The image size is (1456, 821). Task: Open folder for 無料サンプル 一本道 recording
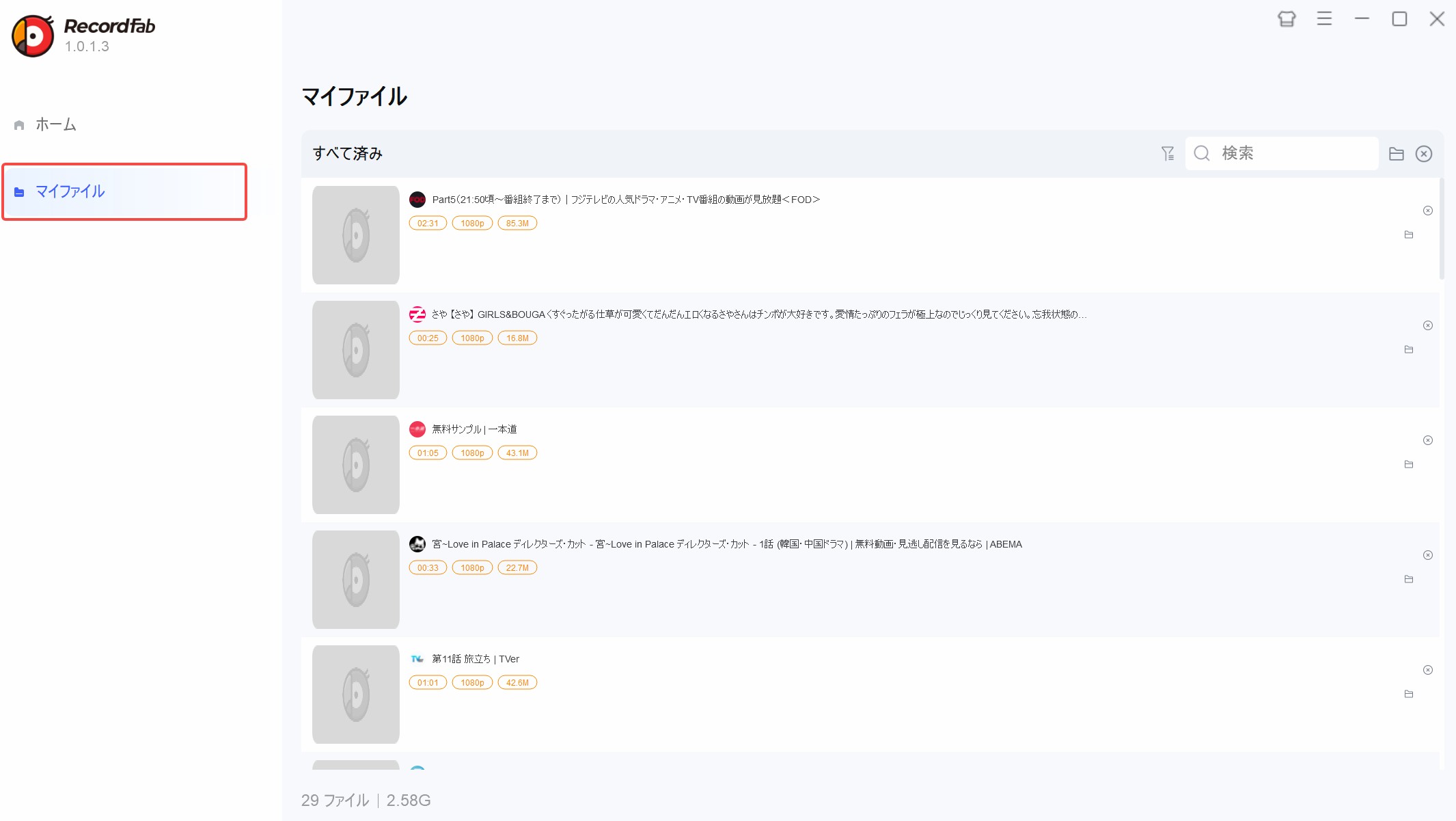[x=1409, y=464]
